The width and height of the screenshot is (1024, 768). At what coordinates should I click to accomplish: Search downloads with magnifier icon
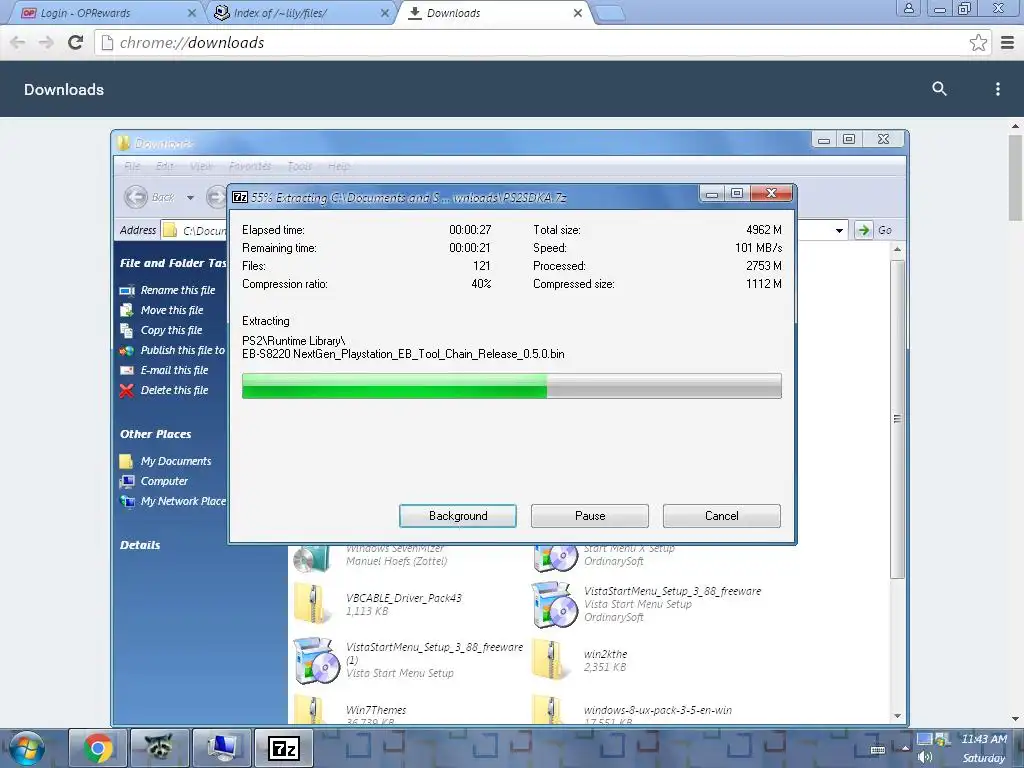[x=939, y=89]
